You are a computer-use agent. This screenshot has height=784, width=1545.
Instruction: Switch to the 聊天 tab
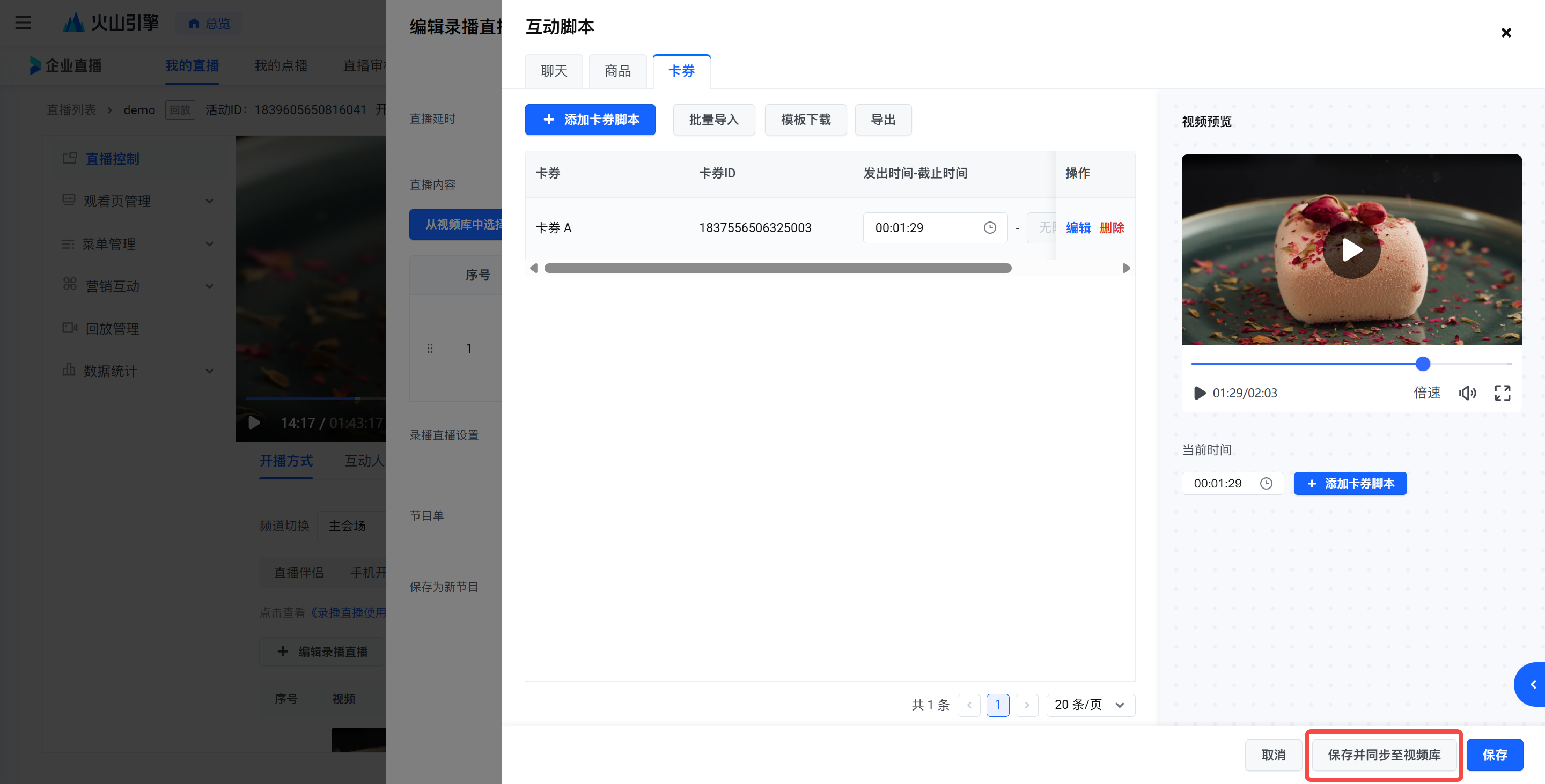(x=554, y=71)
